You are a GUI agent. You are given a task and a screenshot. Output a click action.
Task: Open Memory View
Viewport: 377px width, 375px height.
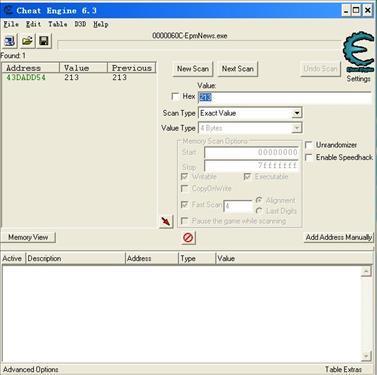click(x=28, y=237)
